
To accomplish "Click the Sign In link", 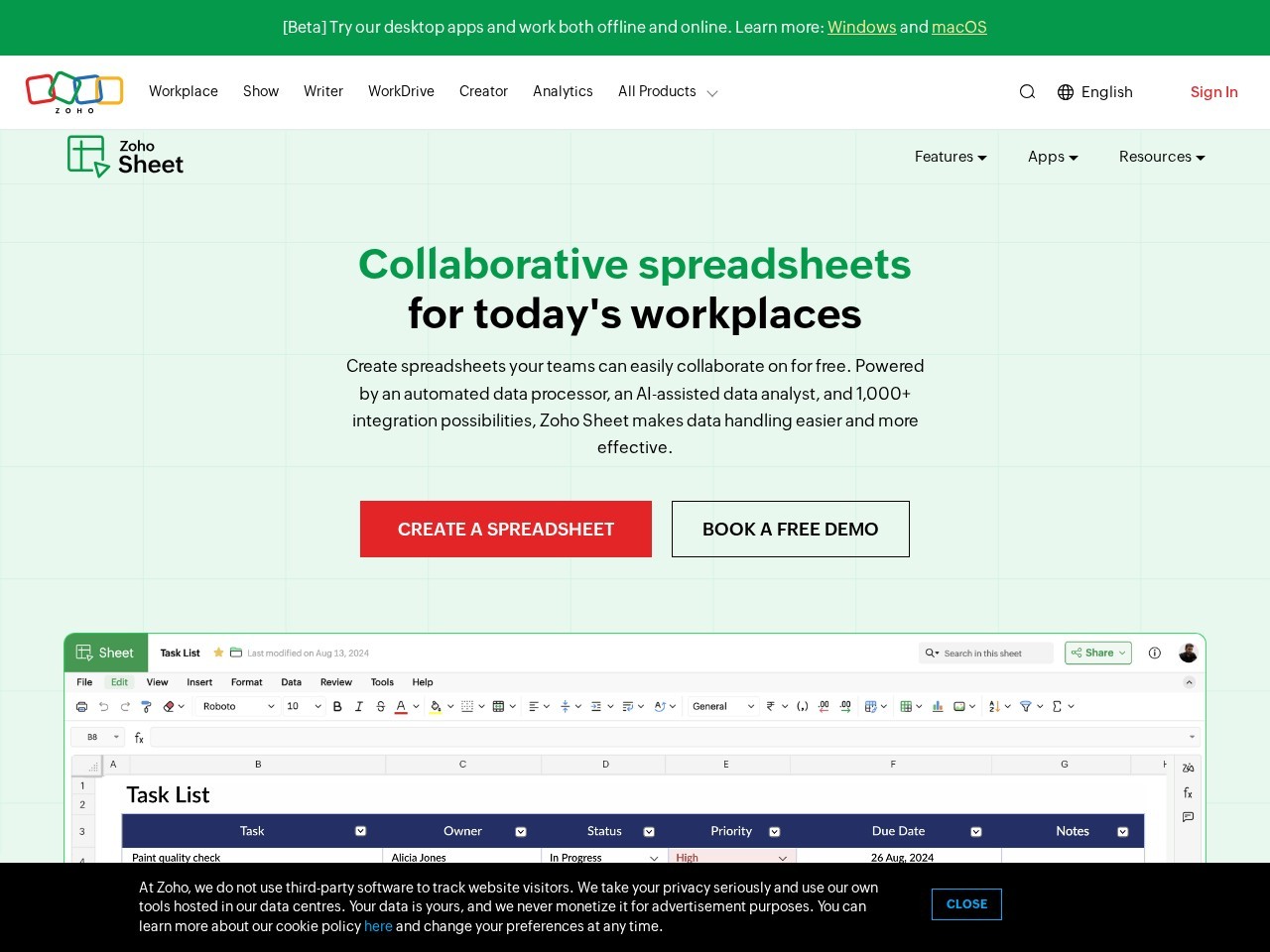I will [x=1214, y=91].
